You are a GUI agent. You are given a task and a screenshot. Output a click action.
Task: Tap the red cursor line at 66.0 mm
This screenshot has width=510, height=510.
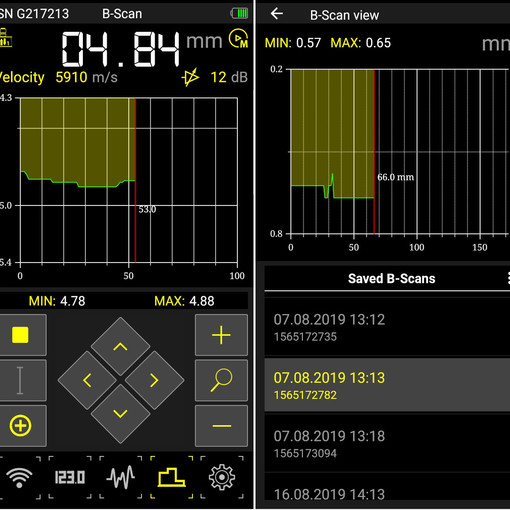pyautogui.click(x=374, y=152)
